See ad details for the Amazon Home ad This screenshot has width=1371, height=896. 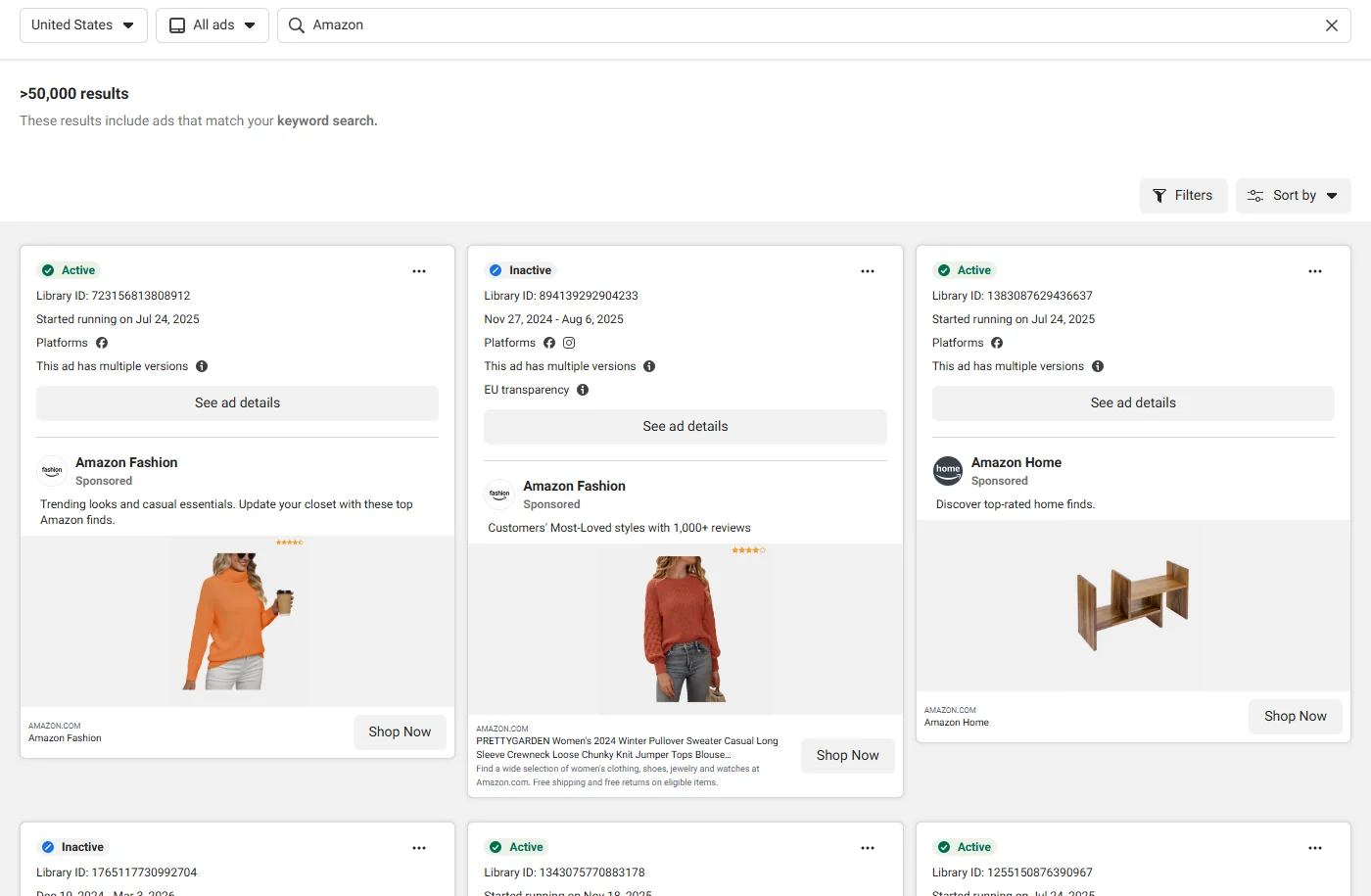pos(1133,403)
